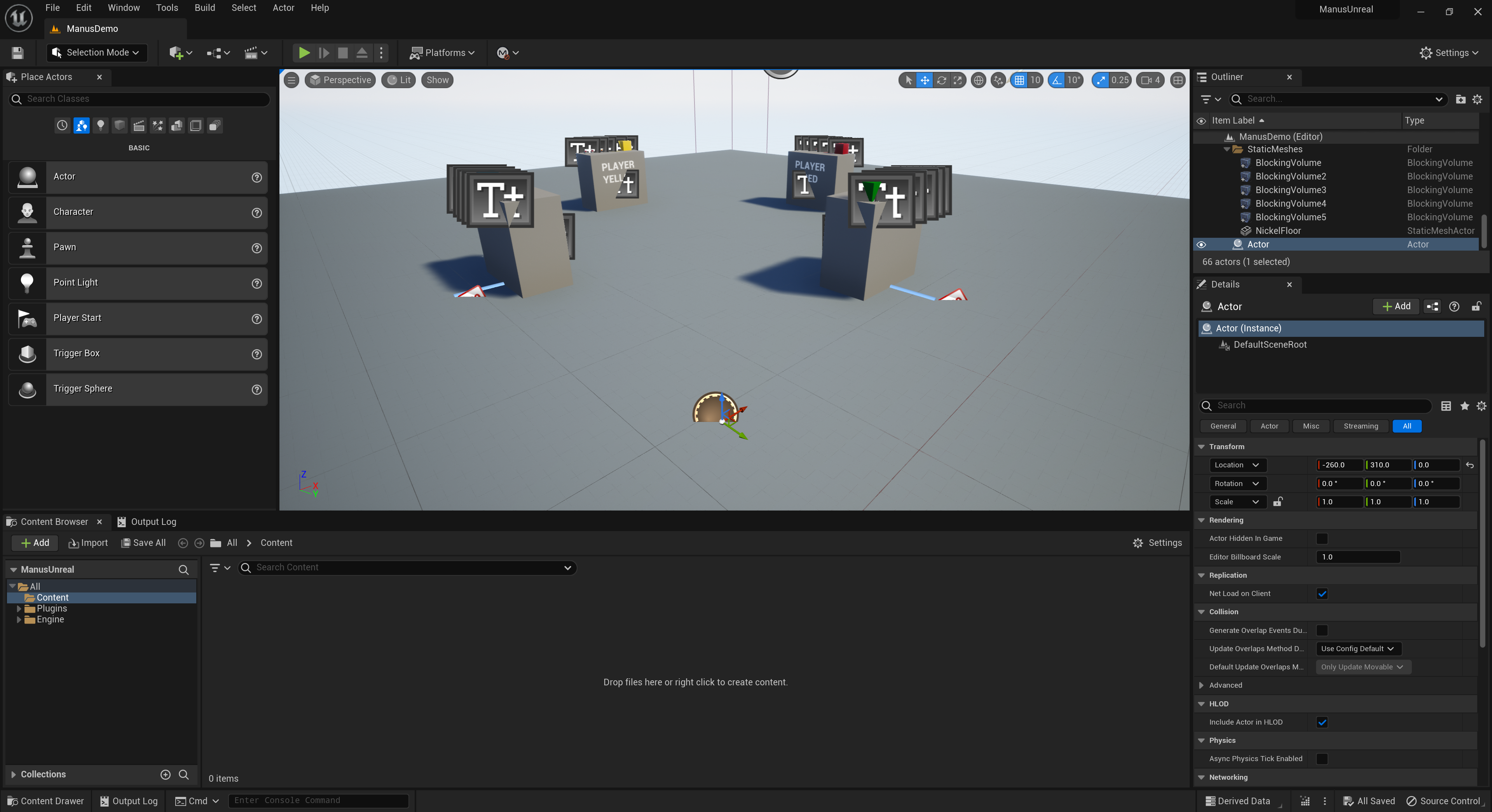The height and width of the screenshot is (812, 1492).
Task: Click the scale lock icon in Transform
Action: click(x=1278, y=502)
